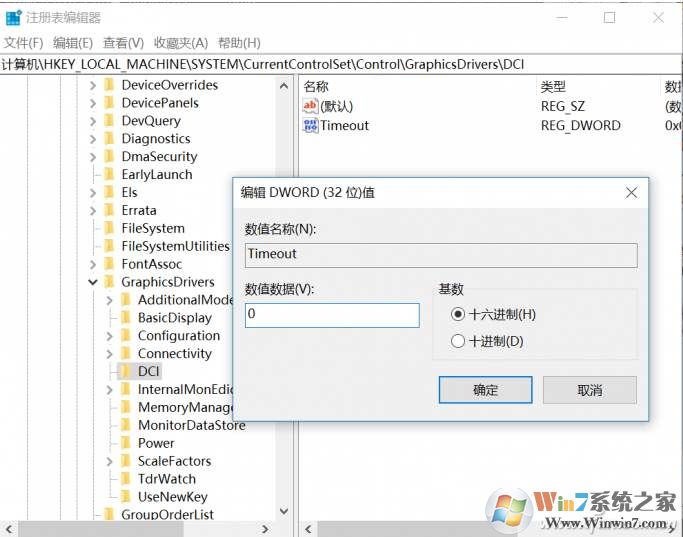Screen dimensions: 683x537
Task: Click the UseNewKey folder icon
Action: point(125,496)
